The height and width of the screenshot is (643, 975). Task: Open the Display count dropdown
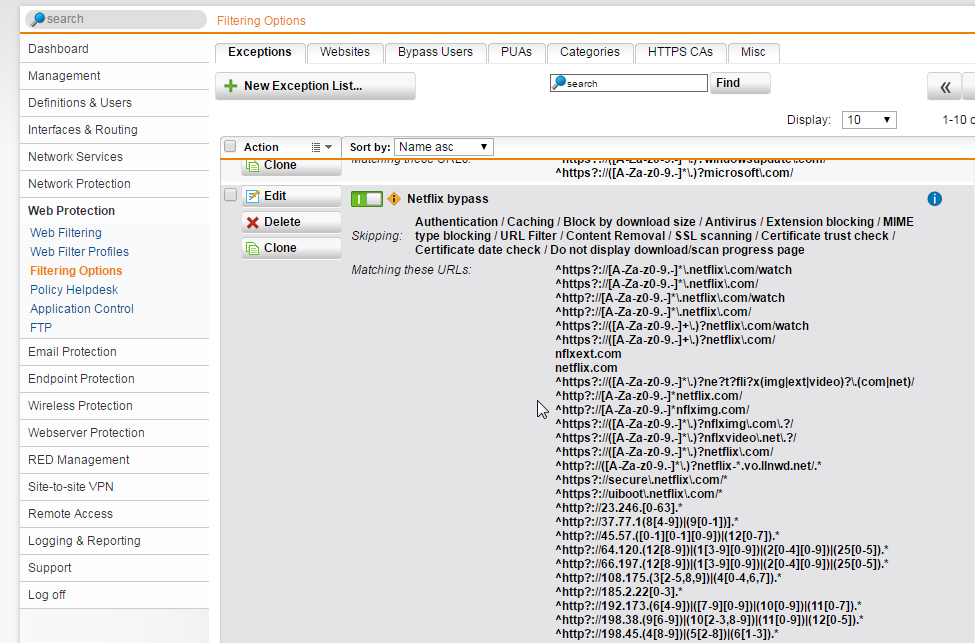point(869,120)
